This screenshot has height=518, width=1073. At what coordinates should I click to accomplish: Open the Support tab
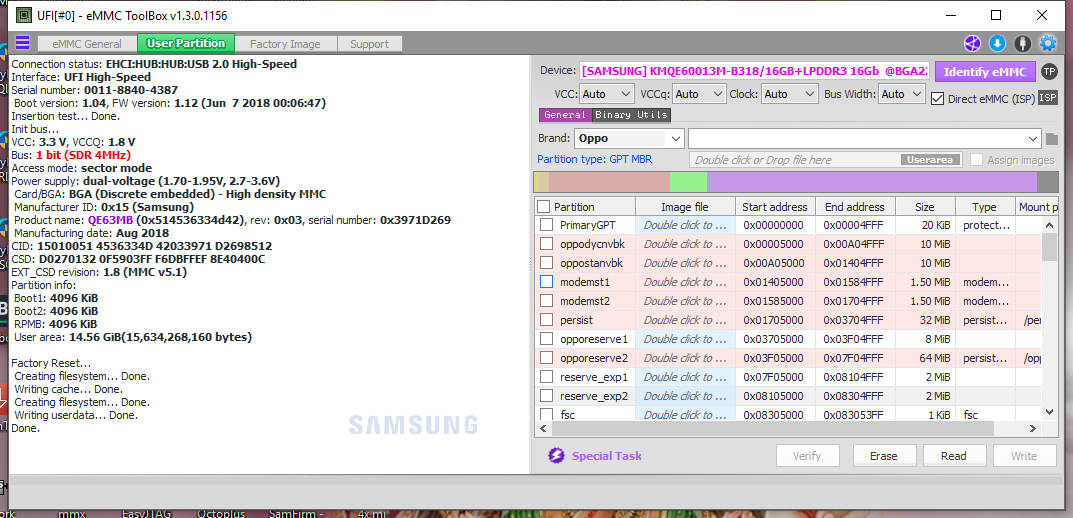[x=370, y=44]
